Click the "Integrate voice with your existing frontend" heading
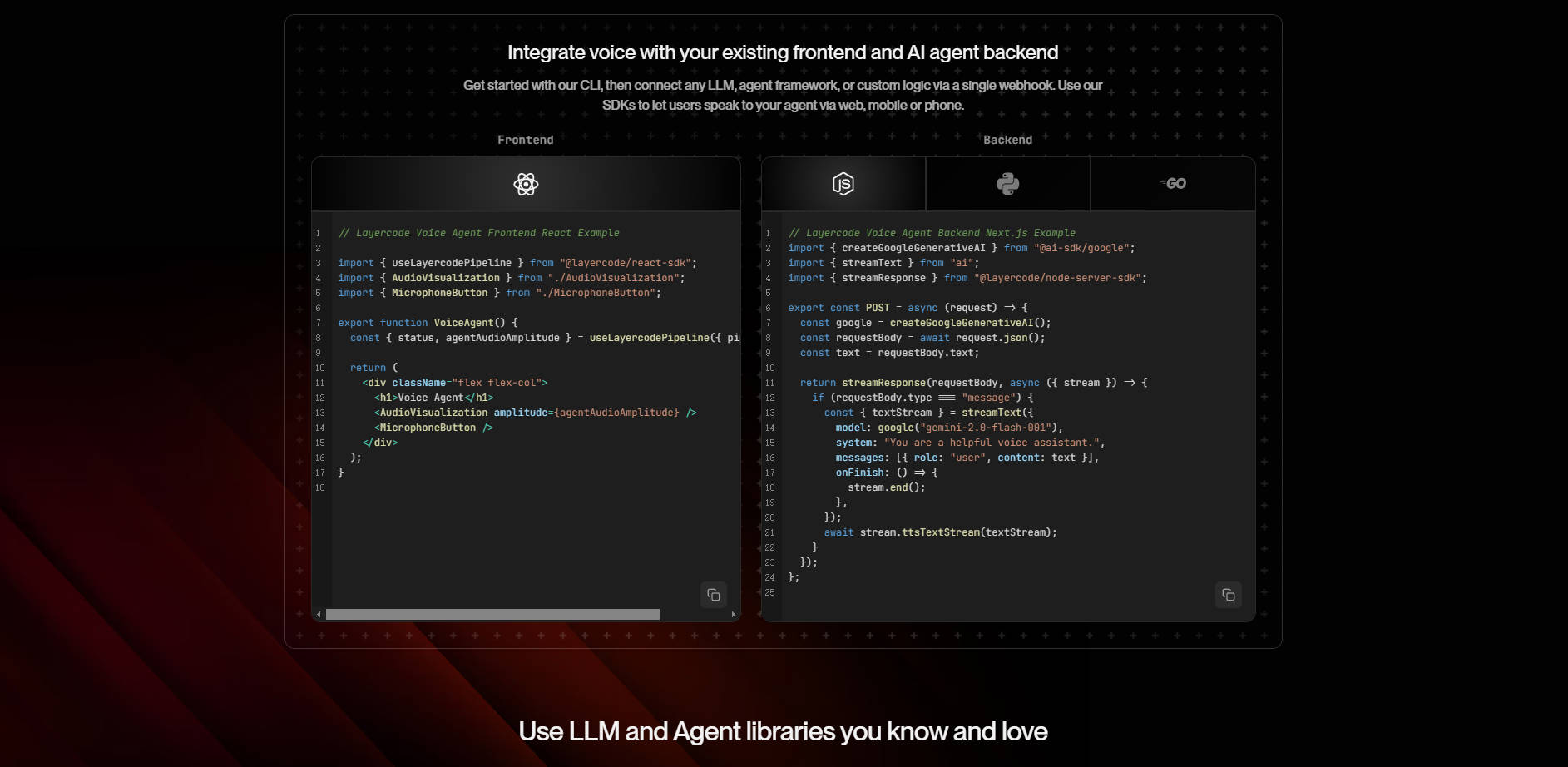 tap(783, 52)
